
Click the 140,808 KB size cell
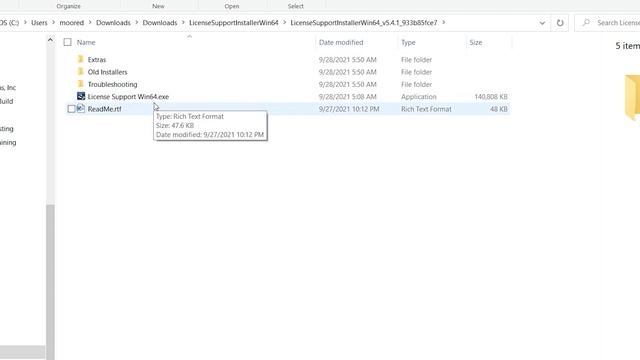(491, 97)
